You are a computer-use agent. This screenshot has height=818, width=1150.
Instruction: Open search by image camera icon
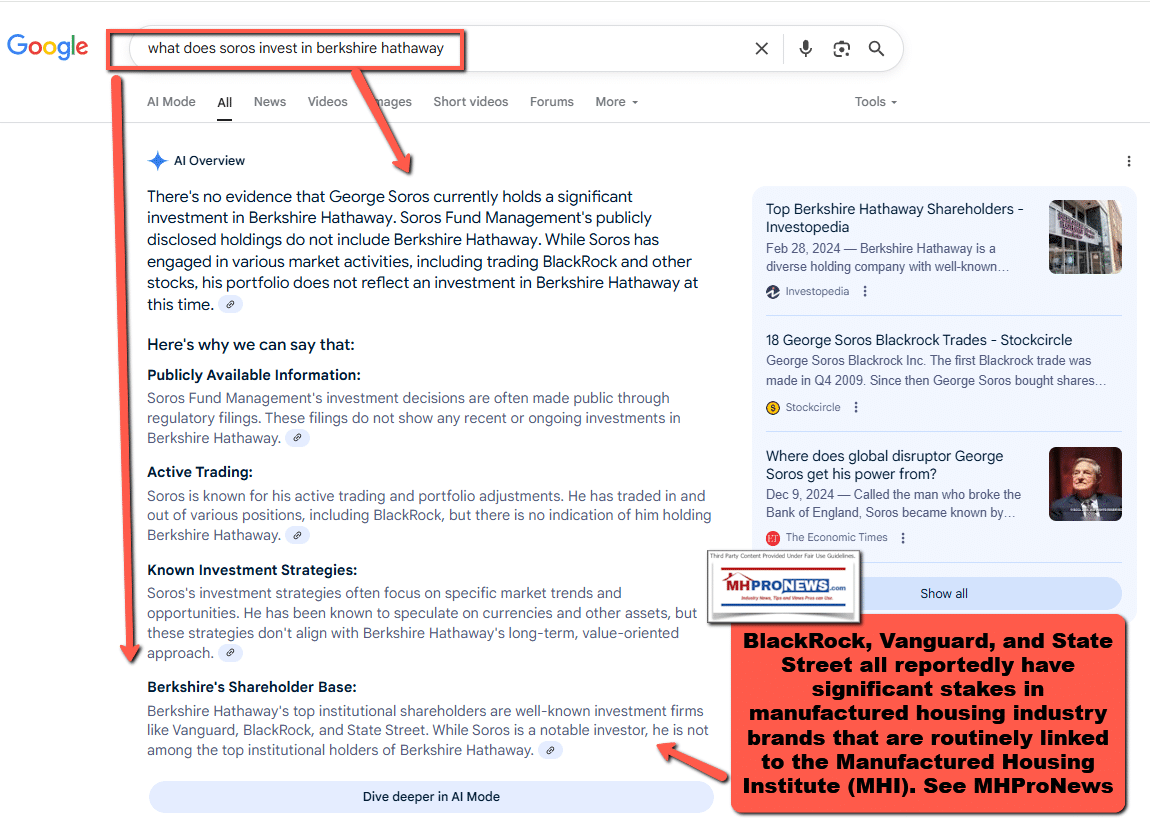click(x=841, y=48)
